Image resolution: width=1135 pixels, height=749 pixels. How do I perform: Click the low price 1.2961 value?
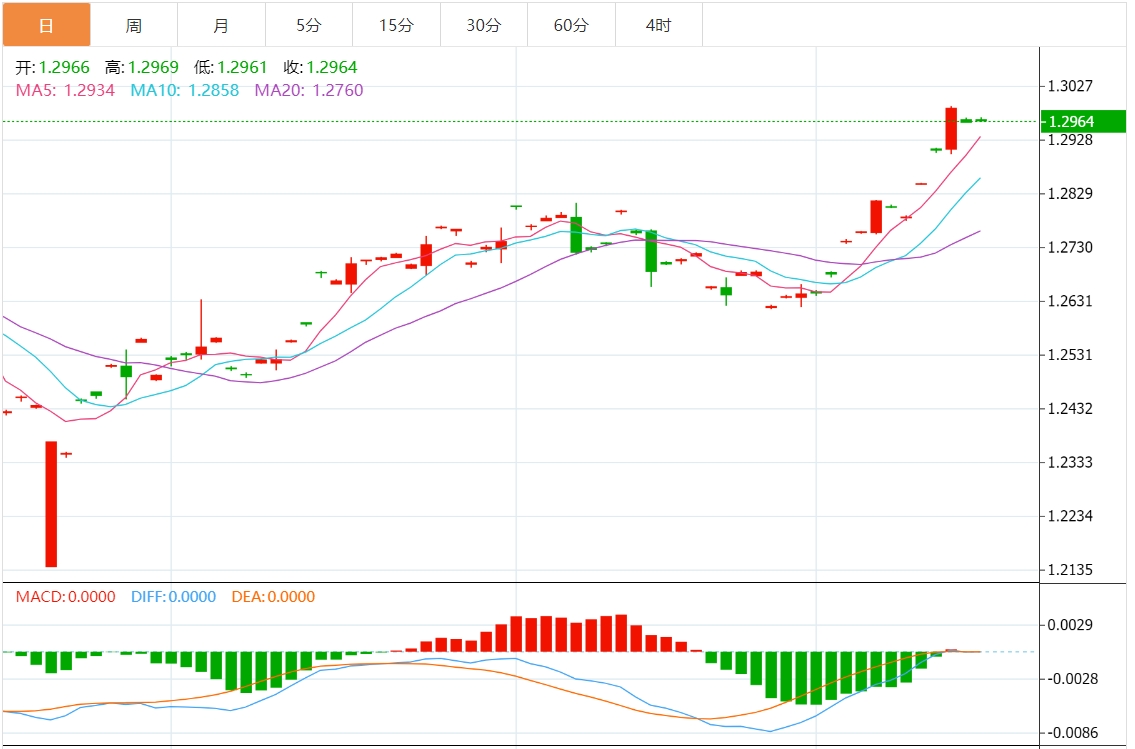242,67
